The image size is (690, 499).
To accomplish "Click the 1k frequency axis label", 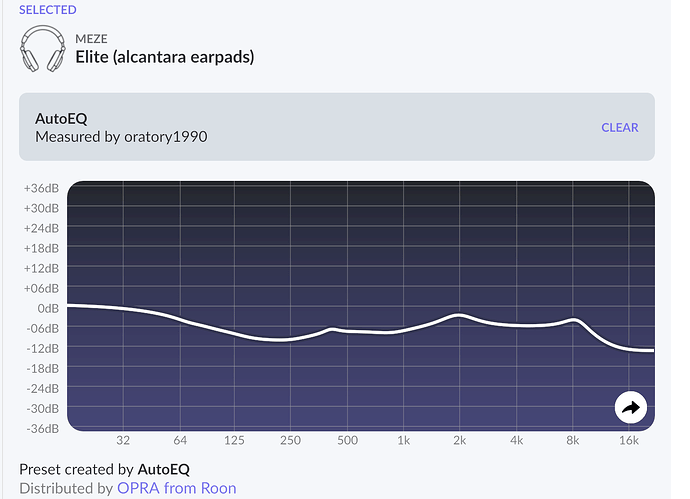I will click(x=403, y=441).
